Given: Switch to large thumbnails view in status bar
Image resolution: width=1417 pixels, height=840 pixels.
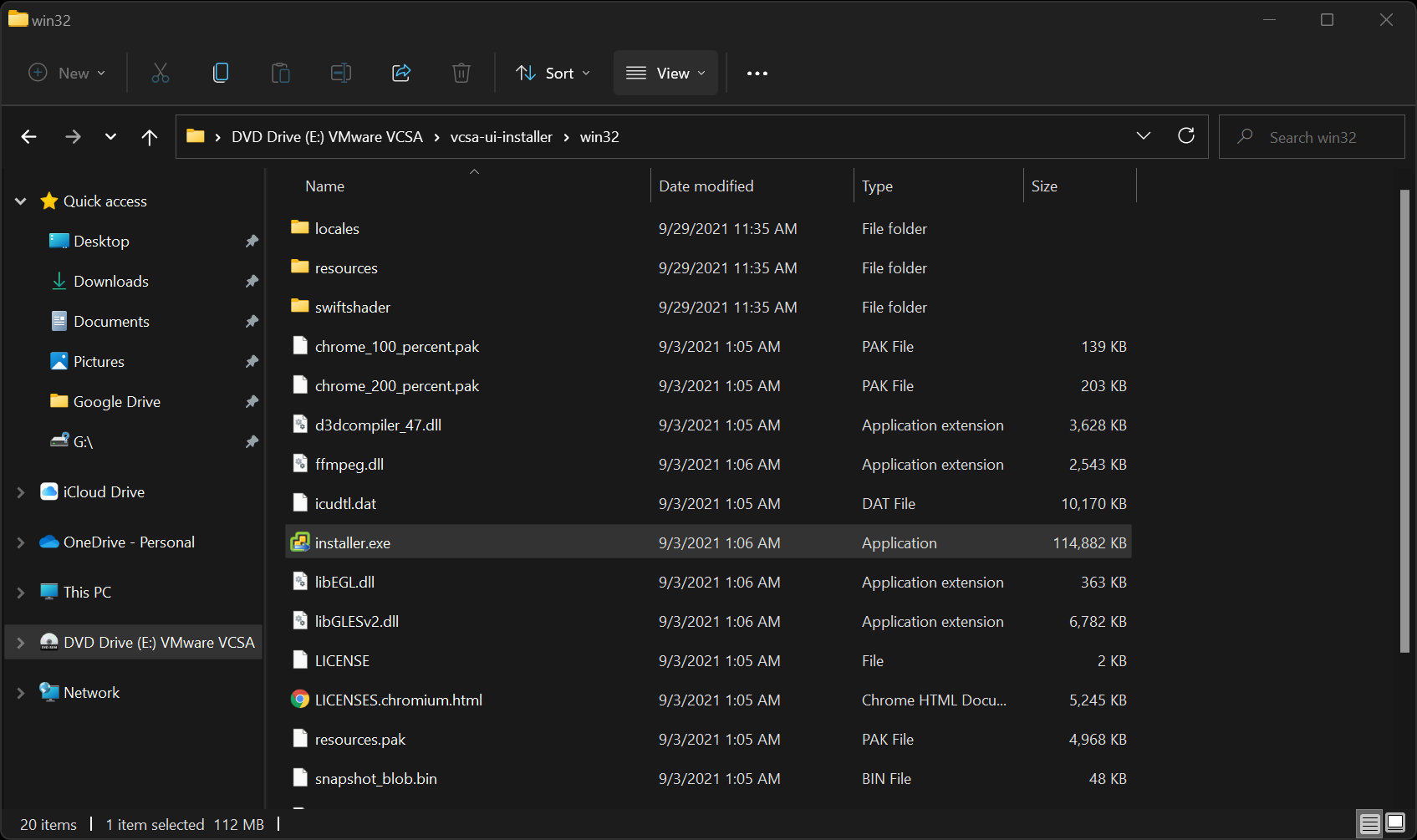Looking at the screenshot, I should [1395, 823].
